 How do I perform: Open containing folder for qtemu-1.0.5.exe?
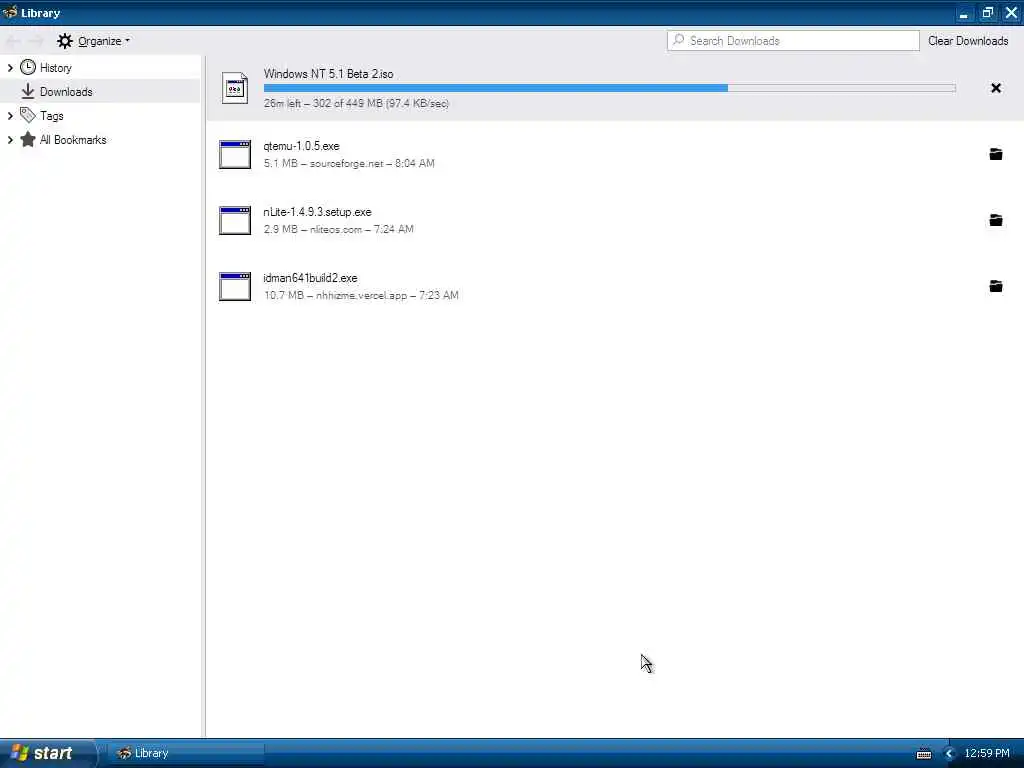995,154
